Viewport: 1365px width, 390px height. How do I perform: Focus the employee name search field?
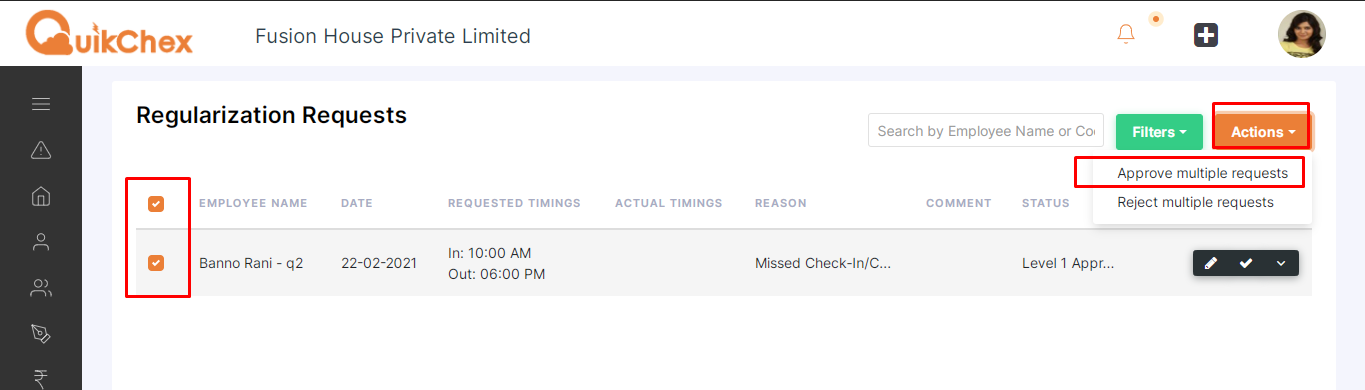tap(986, 131)
